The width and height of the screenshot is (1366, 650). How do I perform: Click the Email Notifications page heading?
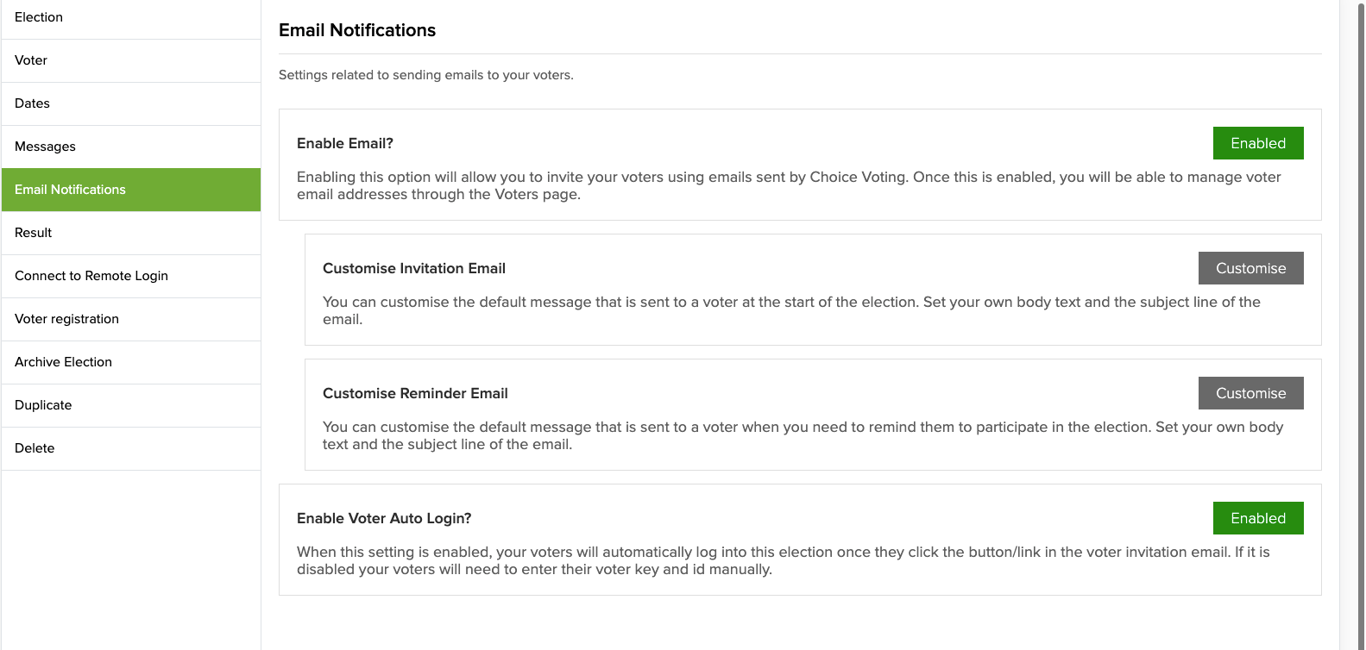pyautogui.click(x=357, y=30)
